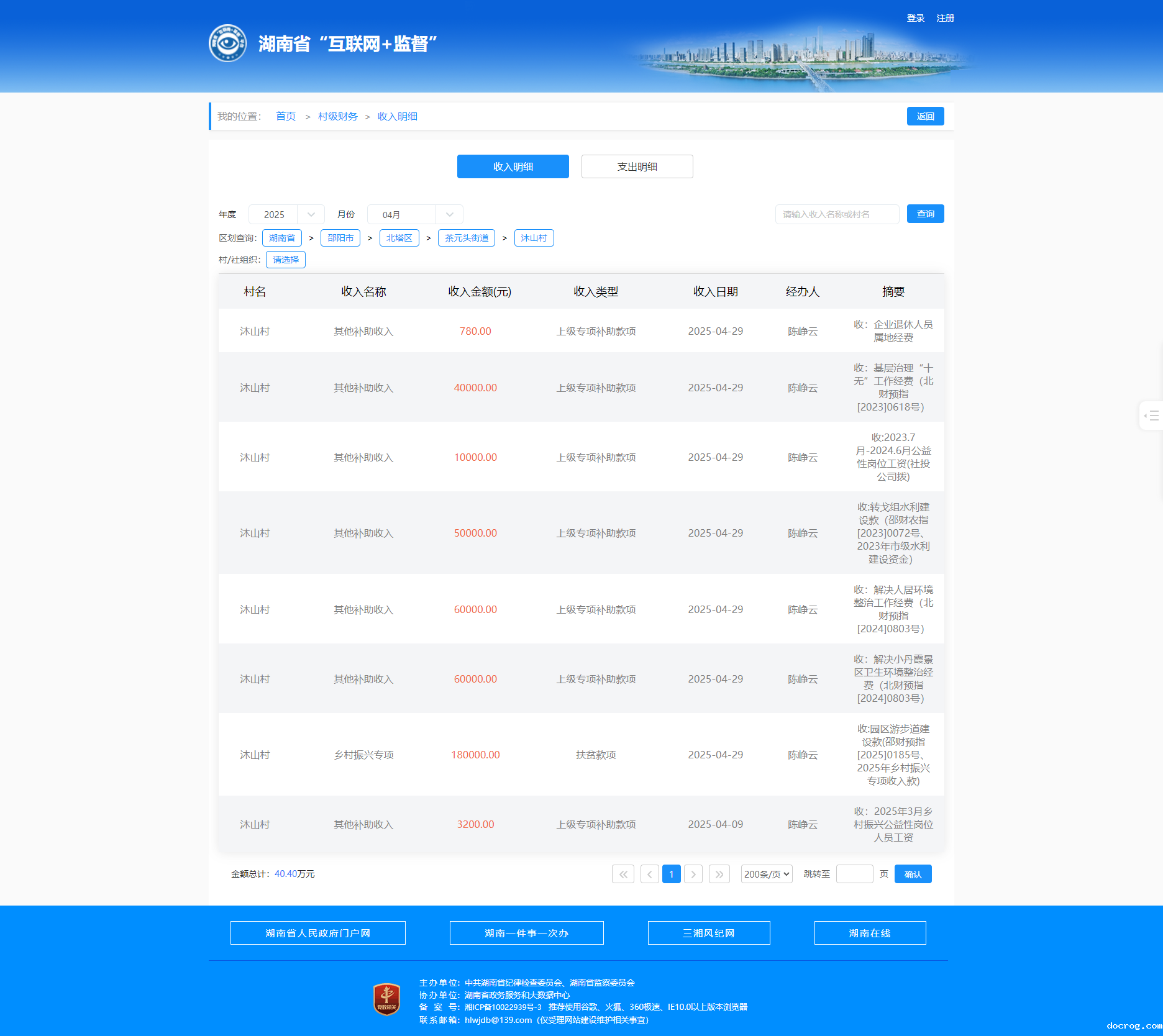Click the eye logo of the supervision platform
The image size is (1163, 1036).
point(227,43)
